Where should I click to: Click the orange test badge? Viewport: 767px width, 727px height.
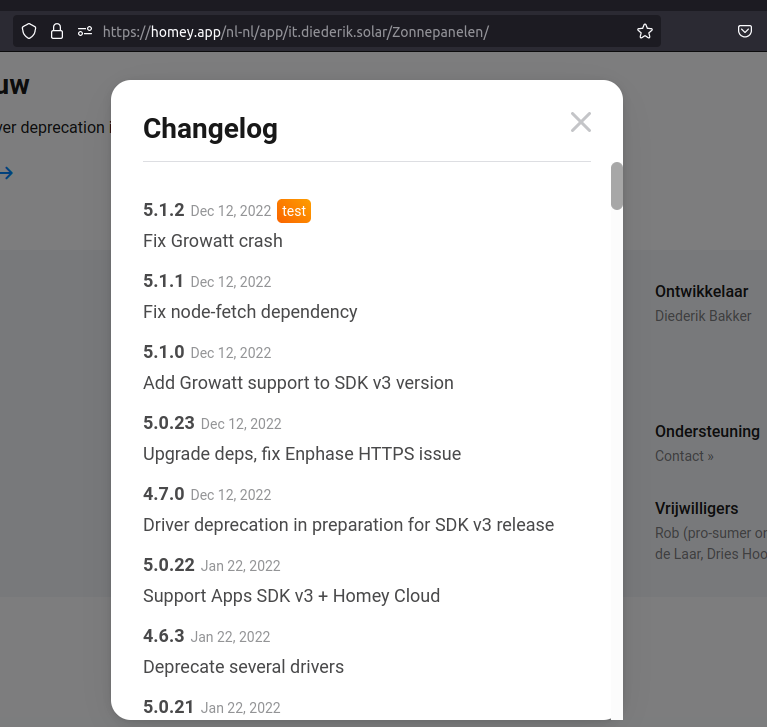(293, 211)
